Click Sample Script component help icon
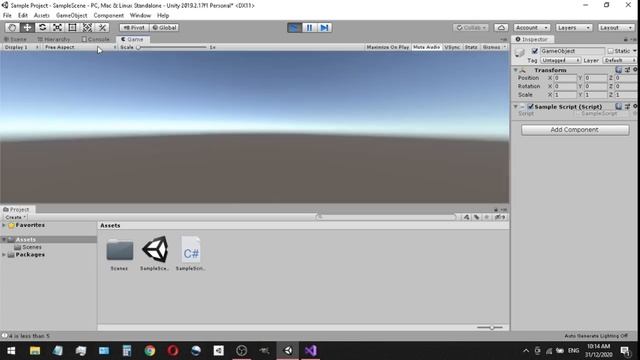The image size is (640, 360). [x=619, y=106]
